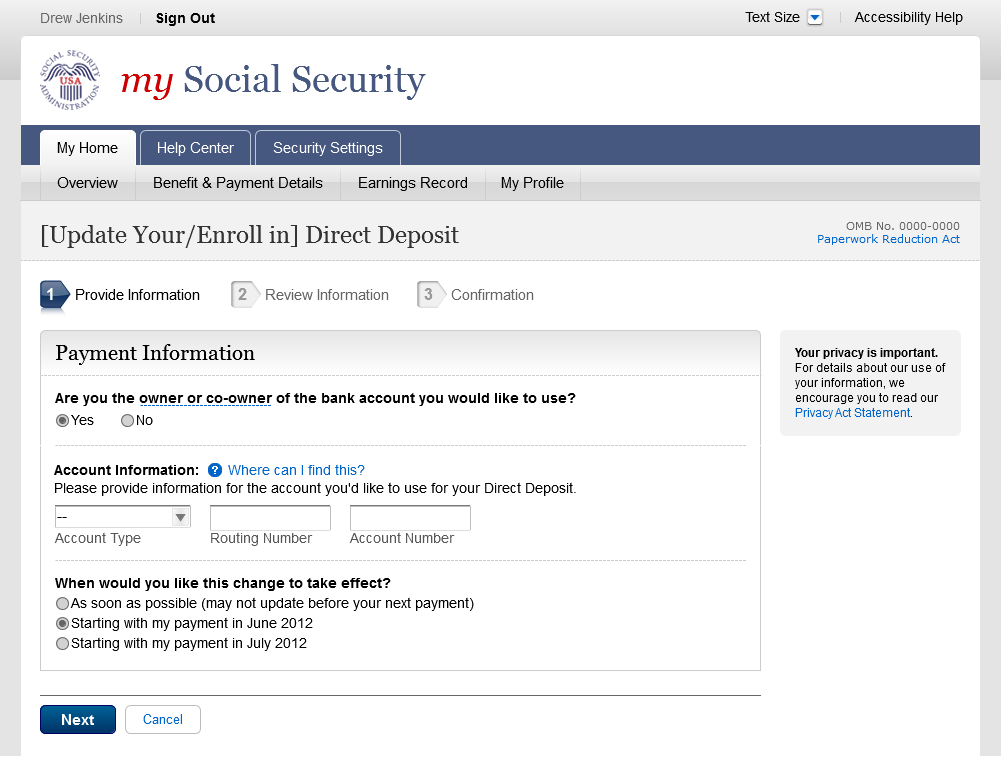Open the Security Settings tab
The height and width of the screenshot is (763, 1008).
pos(327,148)
